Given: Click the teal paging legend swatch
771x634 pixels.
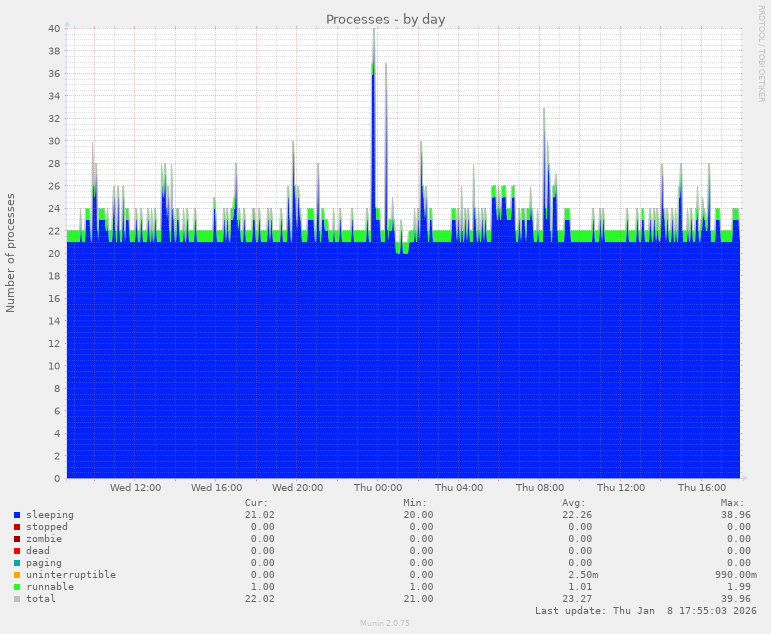Looking at the screenshot, I should pyautogui.click(x=17, y=563).
